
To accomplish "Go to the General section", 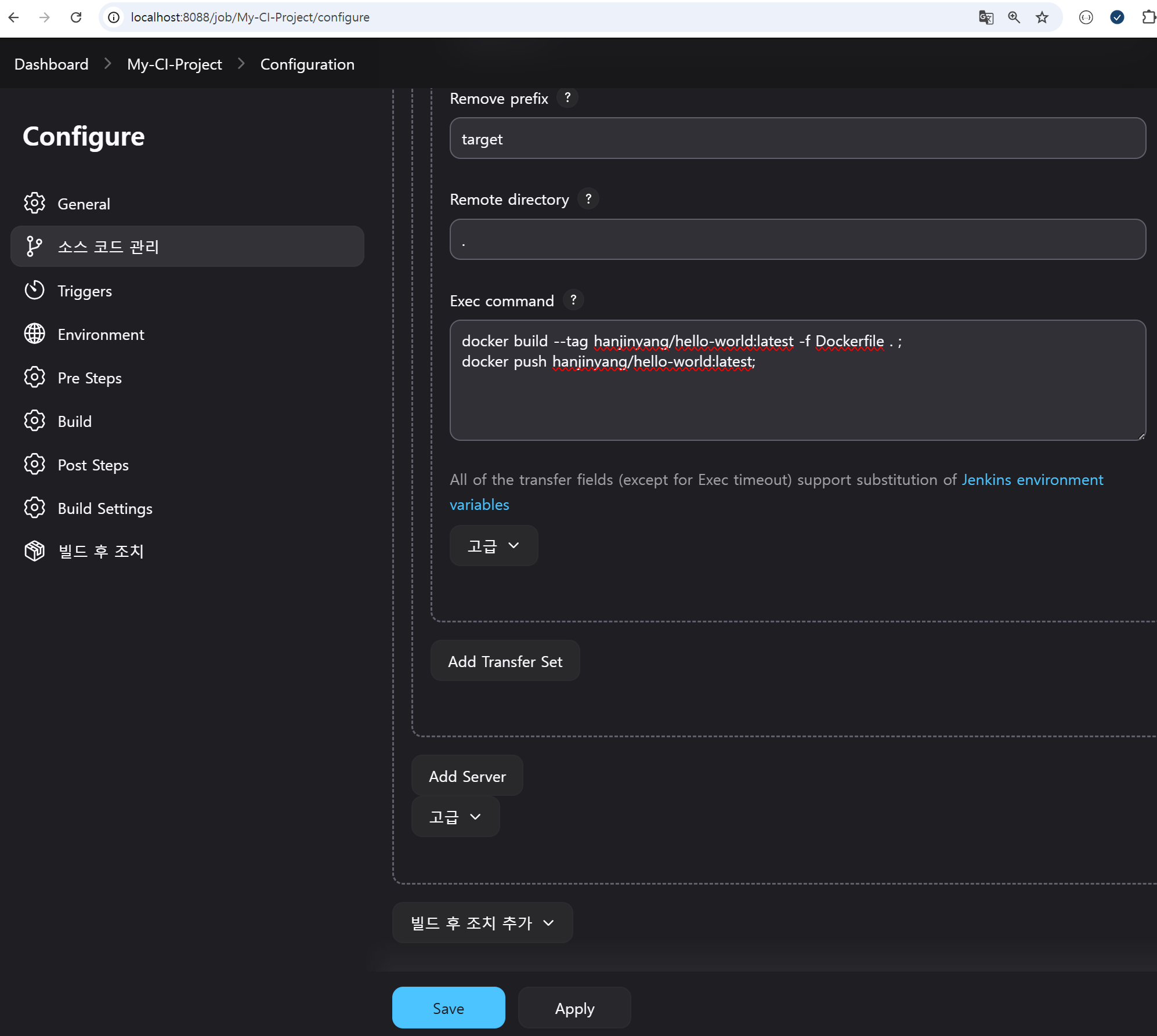I will point(84,204).
